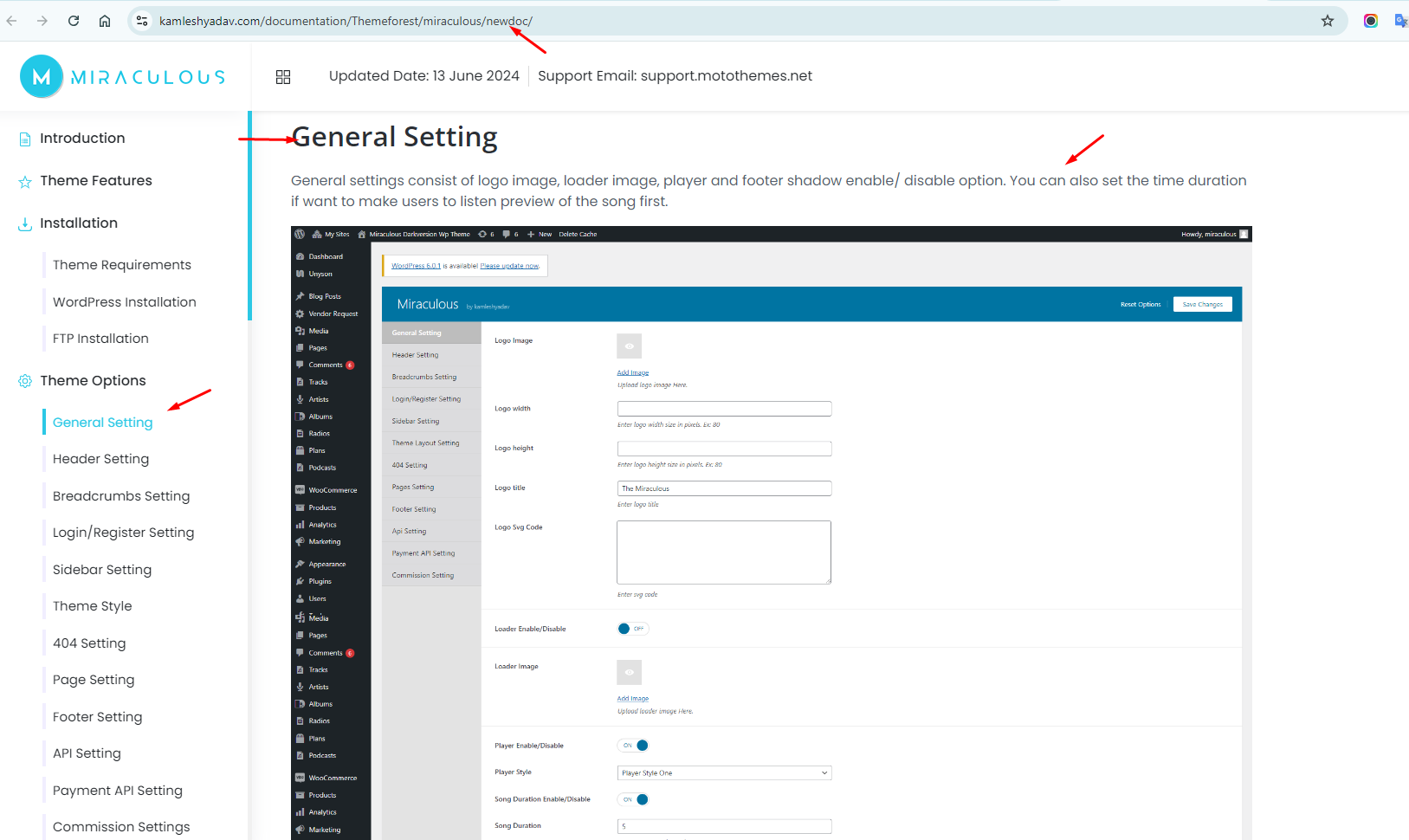This screenshot has width=1409, height=840.
Task: Open FTP Installation page
Action: 100,339
